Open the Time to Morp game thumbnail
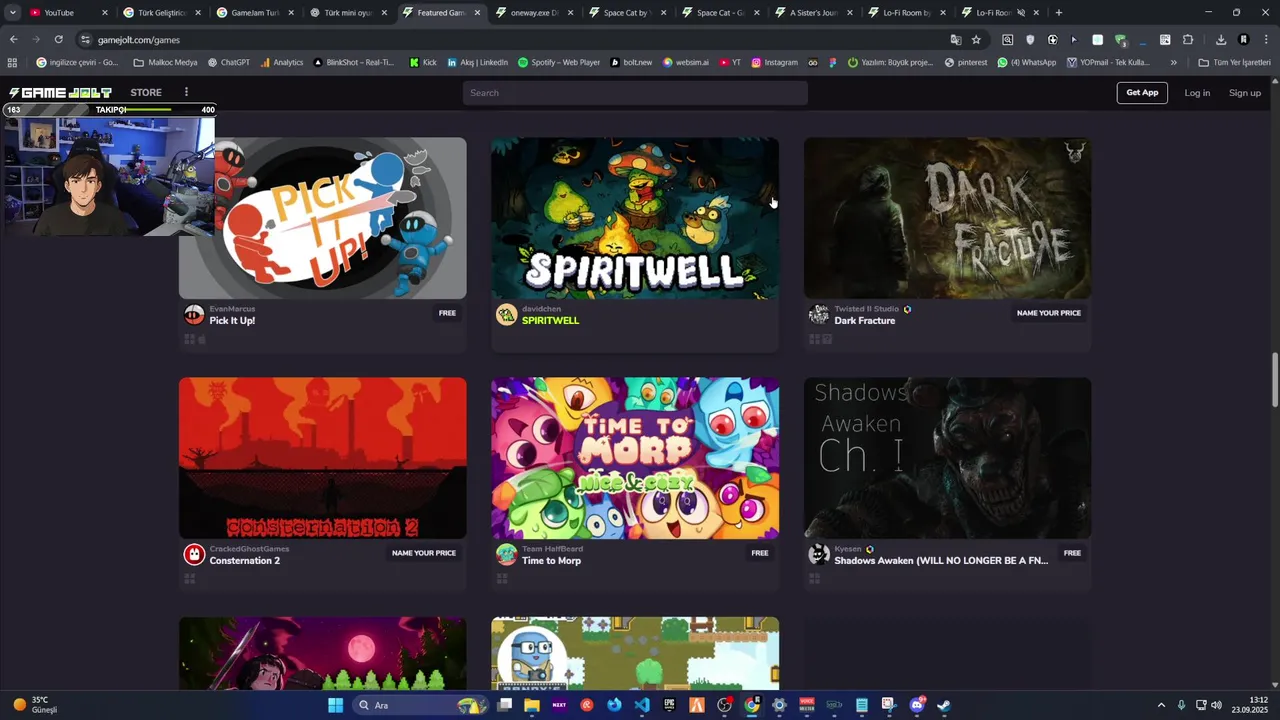 (x=635, y=458)
